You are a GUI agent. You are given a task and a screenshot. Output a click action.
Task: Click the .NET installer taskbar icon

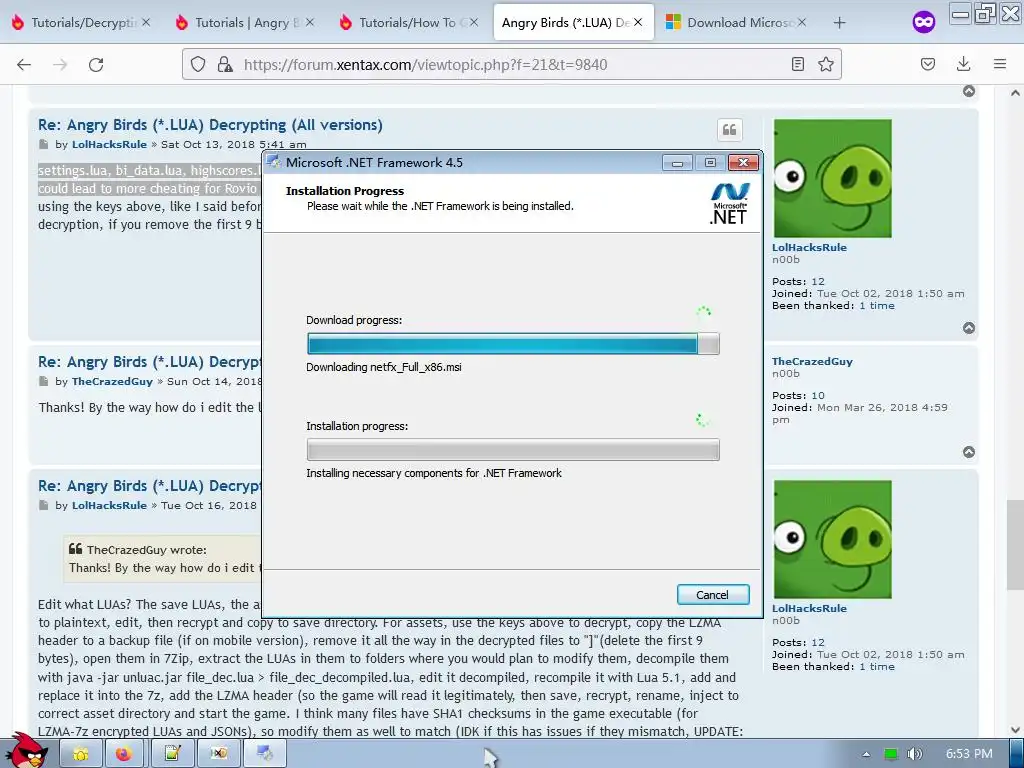tap(264, 754)
